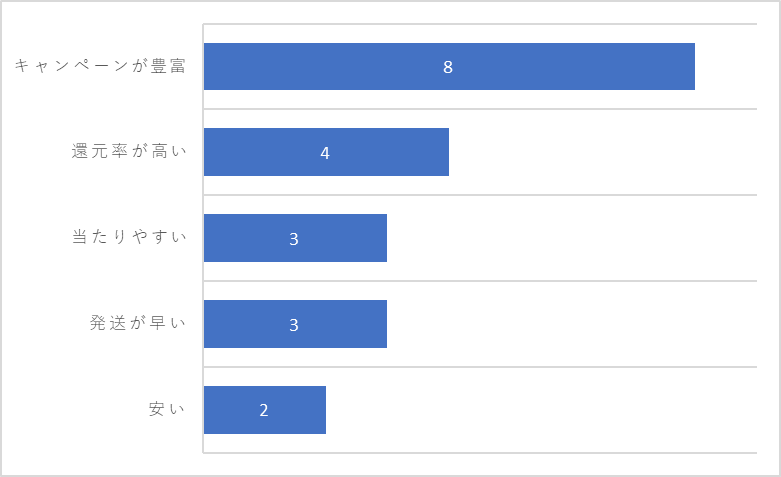Click the 発送が早い data label 3

(x=294, y=325)
